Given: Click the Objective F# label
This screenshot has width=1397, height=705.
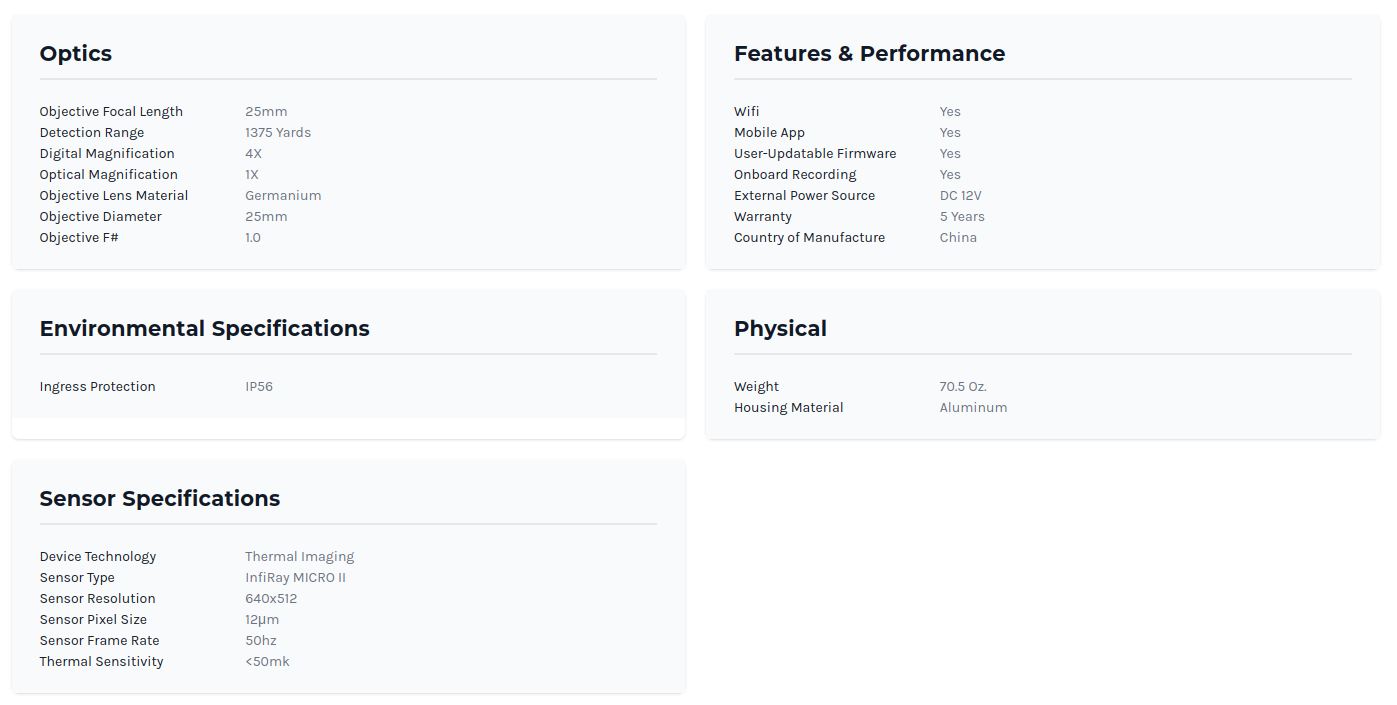Looking at the screenshot, I should tap(79, 238).
